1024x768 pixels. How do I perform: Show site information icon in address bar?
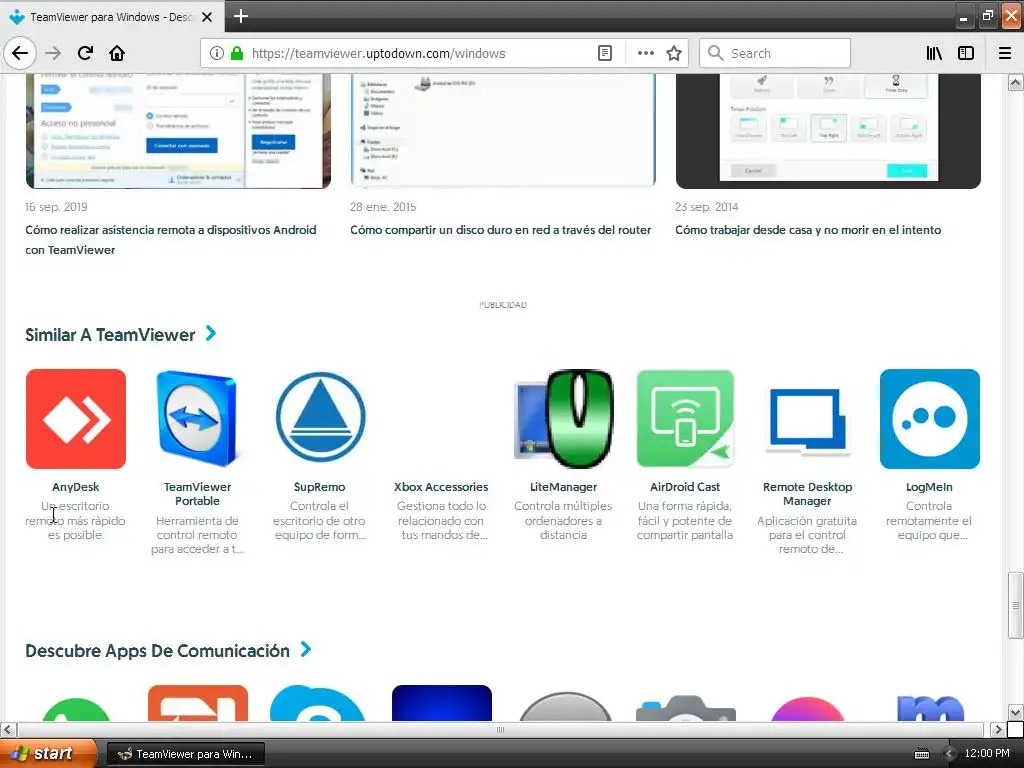[x=217, y=53]
